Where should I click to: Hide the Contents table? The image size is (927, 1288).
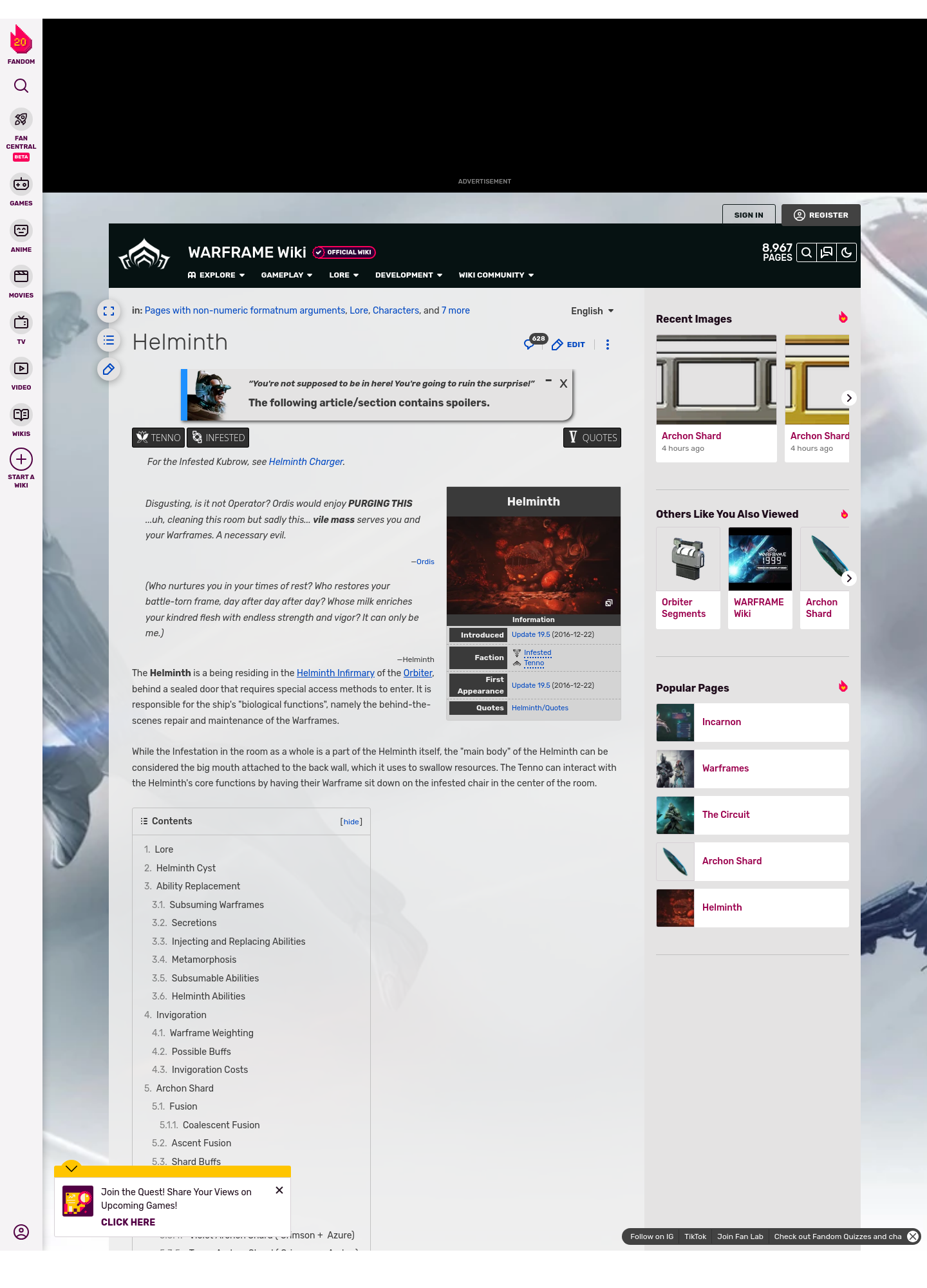point(351,822)
